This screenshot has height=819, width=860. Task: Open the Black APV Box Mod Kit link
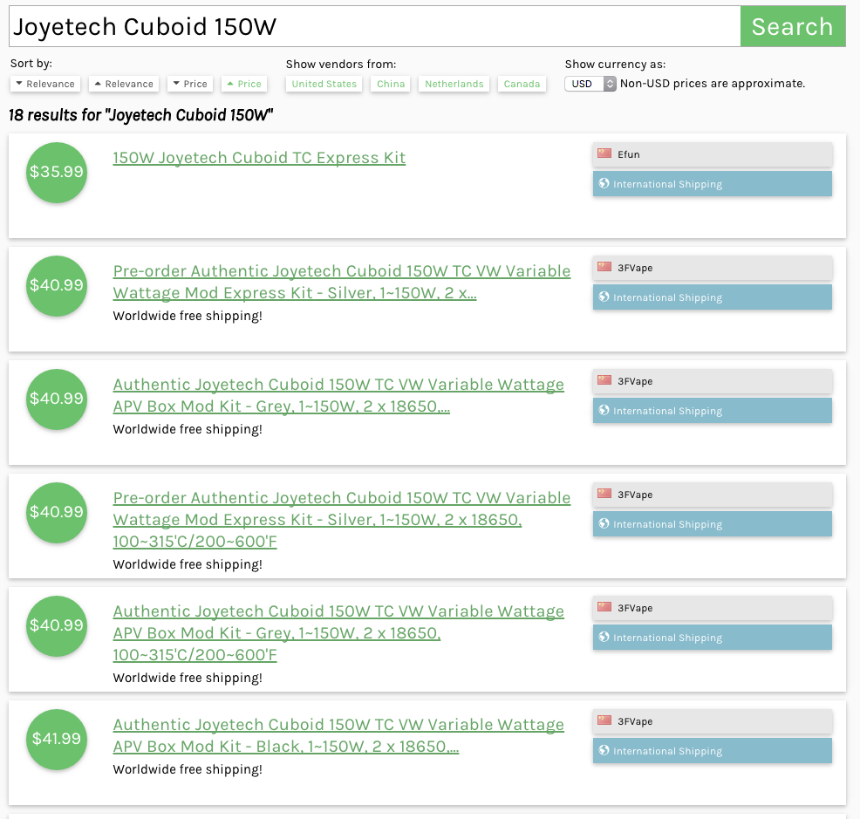click(338, 736)
